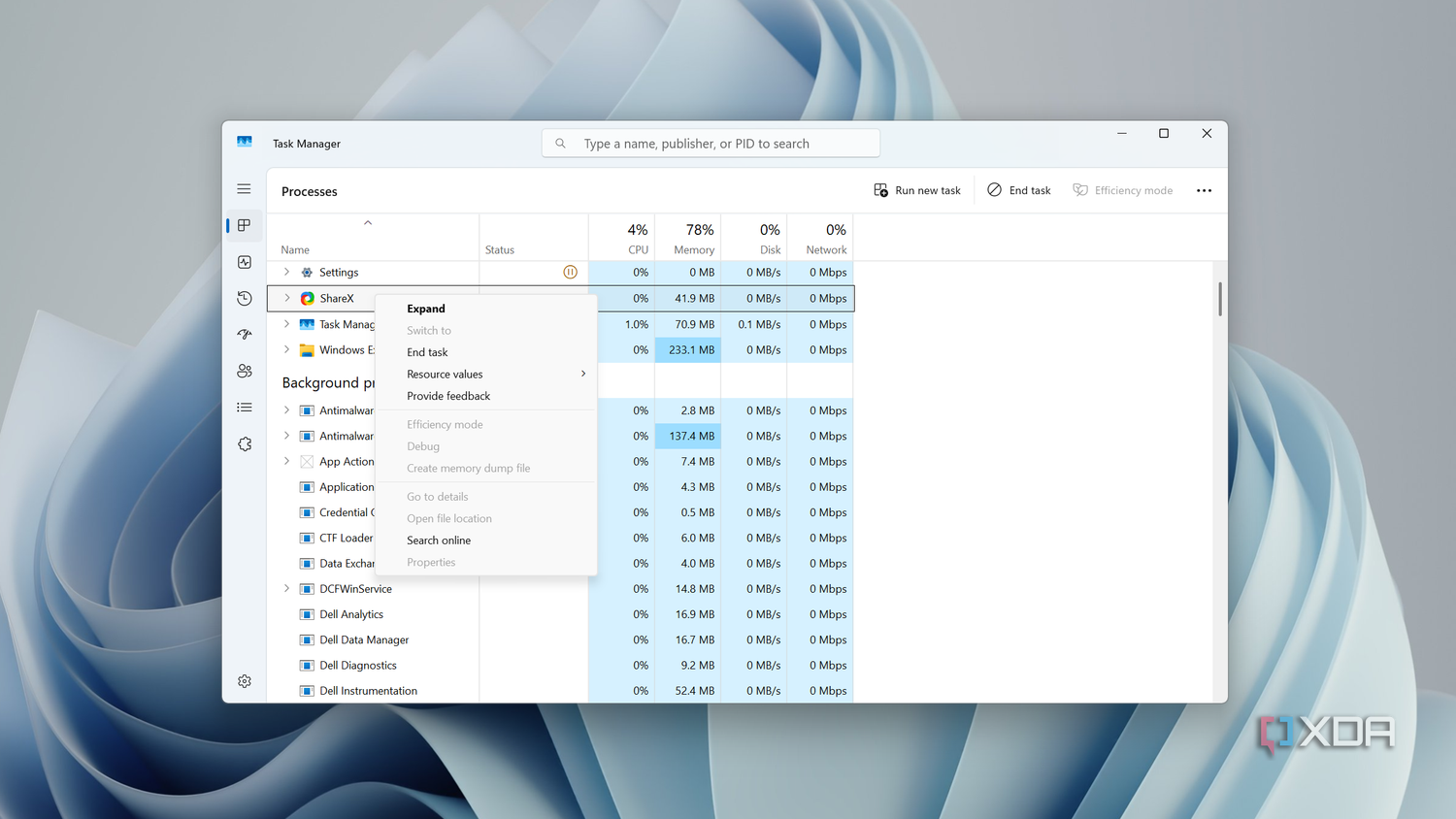The height and width of the screenshot is (819, 1456).
Task: Open the Users sidebar icon
Action: (x=244, y=371)
